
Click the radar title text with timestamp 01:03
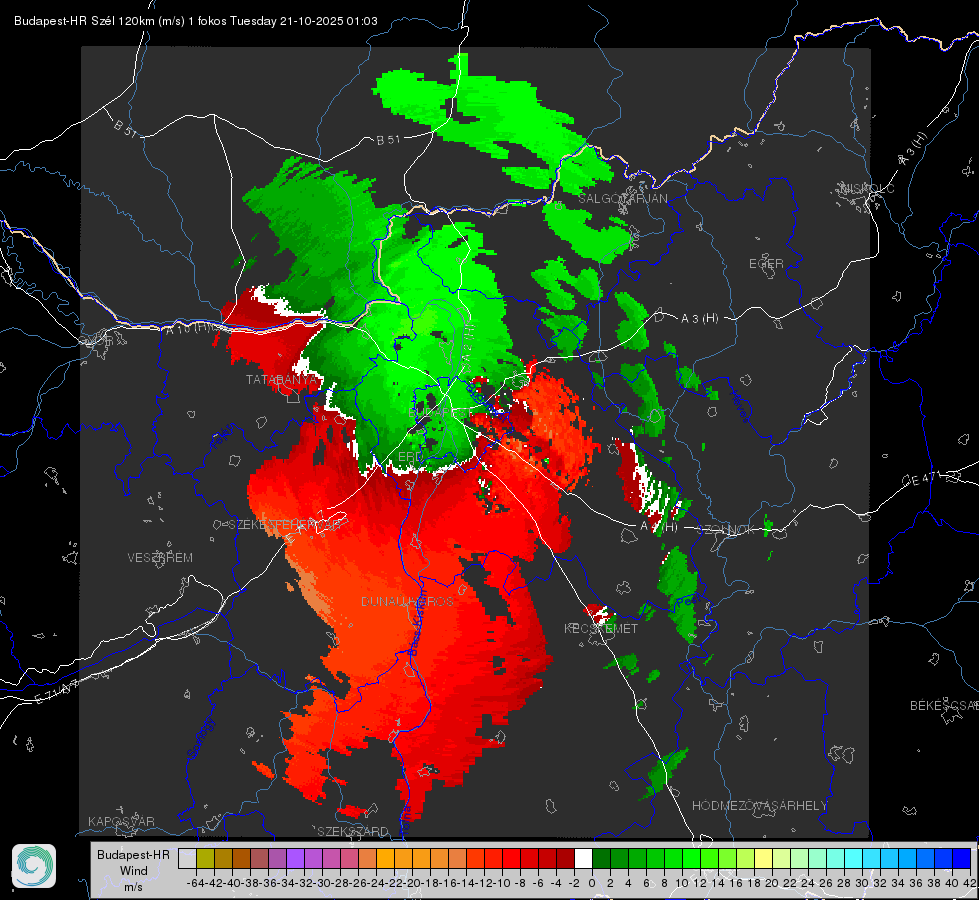pos(195,21)
